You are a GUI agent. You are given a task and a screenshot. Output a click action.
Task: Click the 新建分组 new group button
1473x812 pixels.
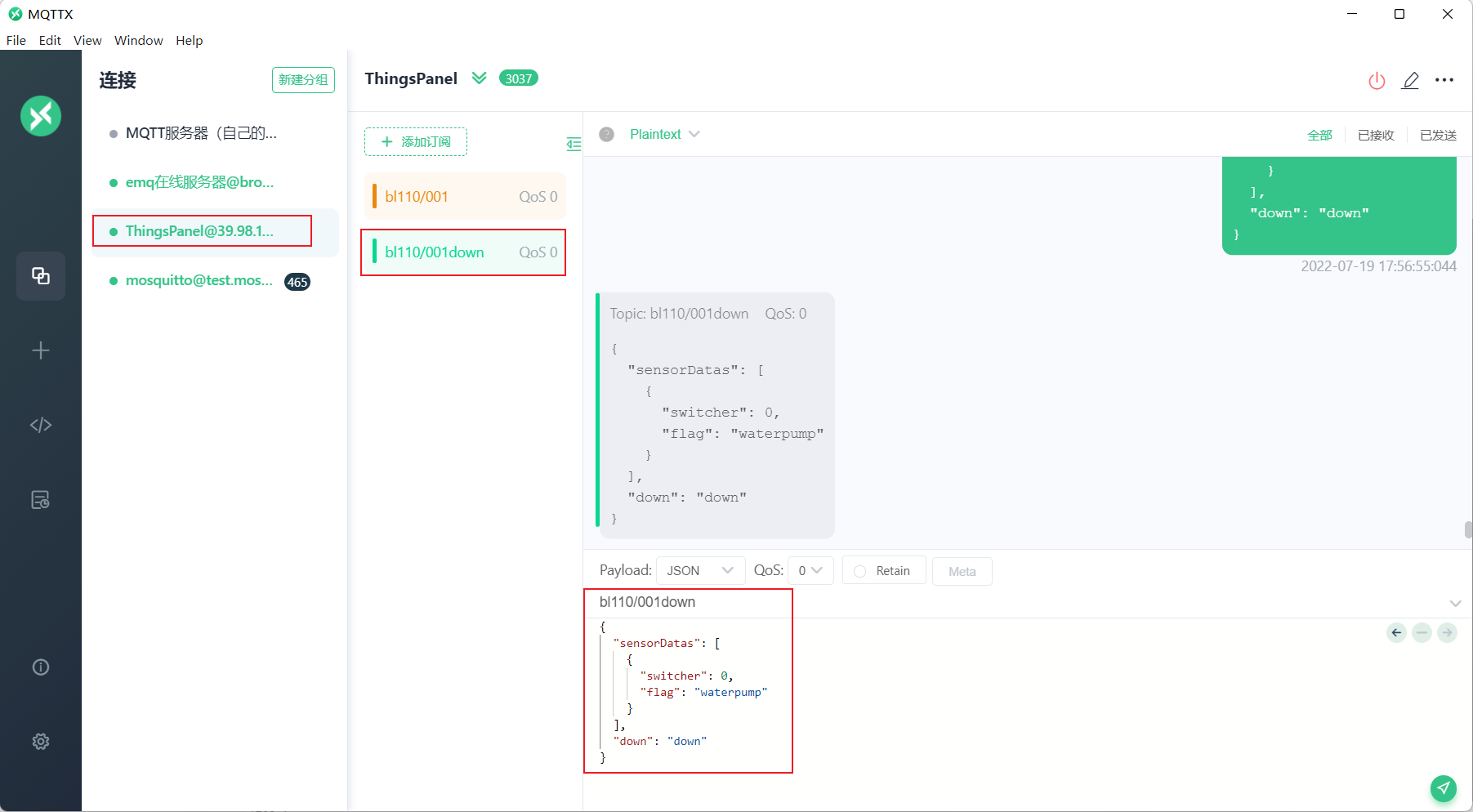303,79
